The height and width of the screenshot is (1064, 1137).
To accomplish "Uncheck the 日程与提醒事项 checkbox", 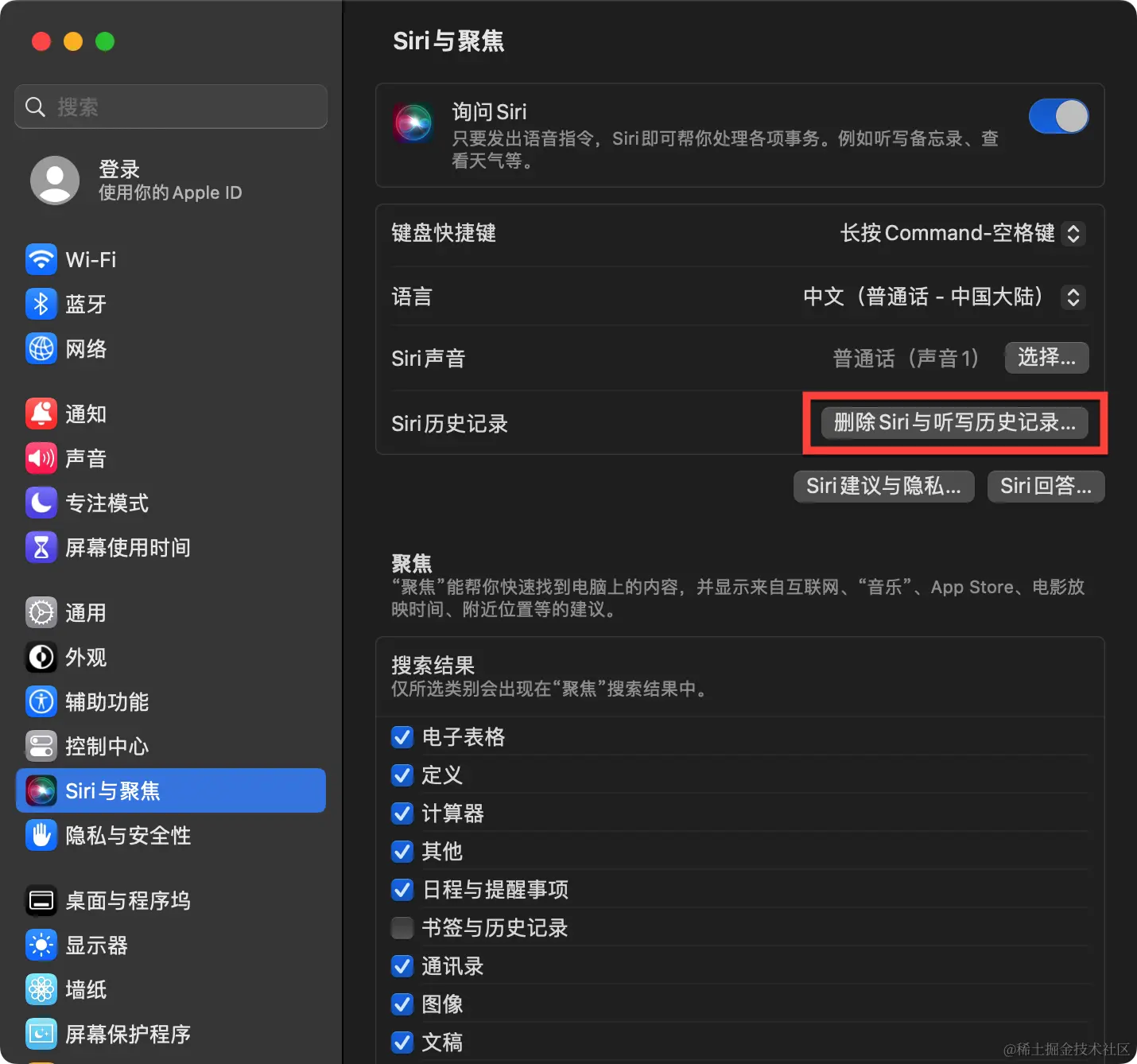I will coord(402,890).
